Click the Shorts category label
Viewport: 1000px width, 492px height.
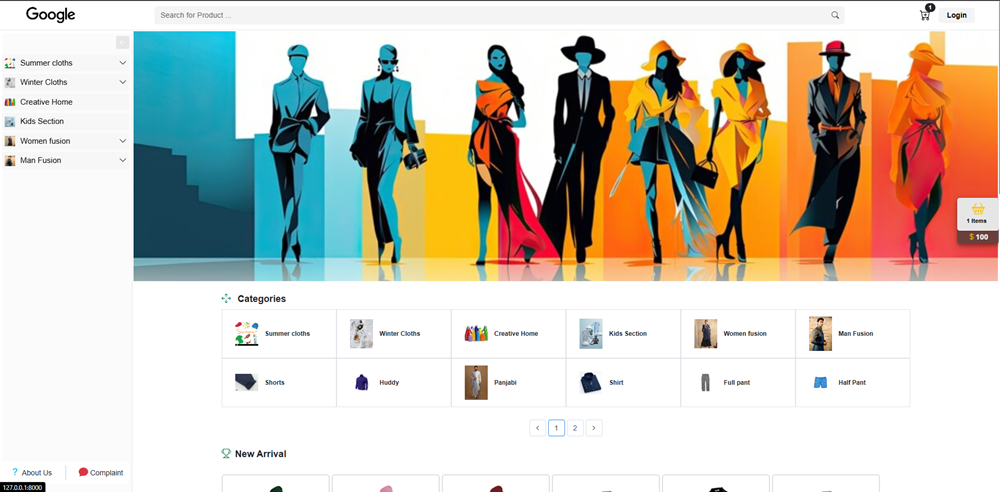tap(275, 383)
